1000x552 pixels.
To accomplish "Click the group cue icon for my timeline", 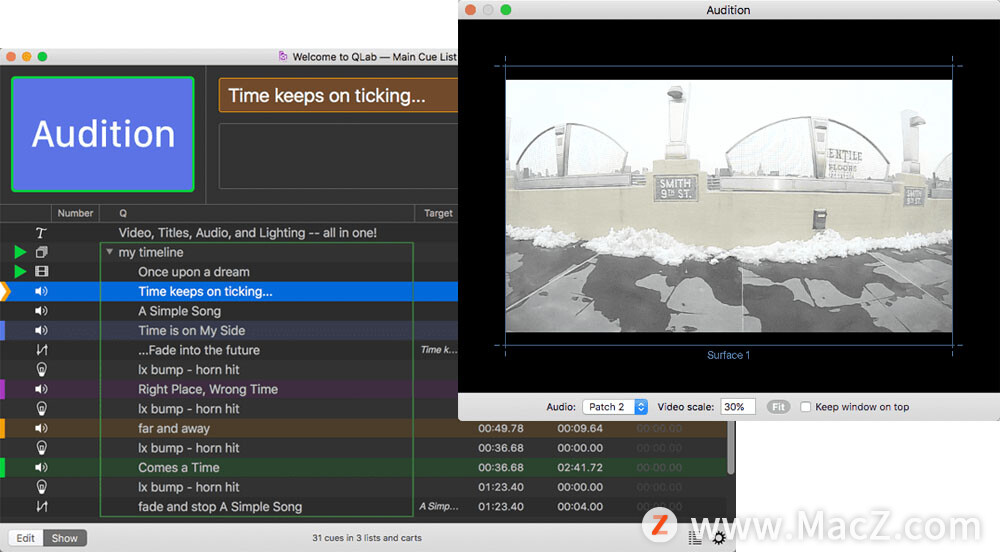I will [41, 252].
